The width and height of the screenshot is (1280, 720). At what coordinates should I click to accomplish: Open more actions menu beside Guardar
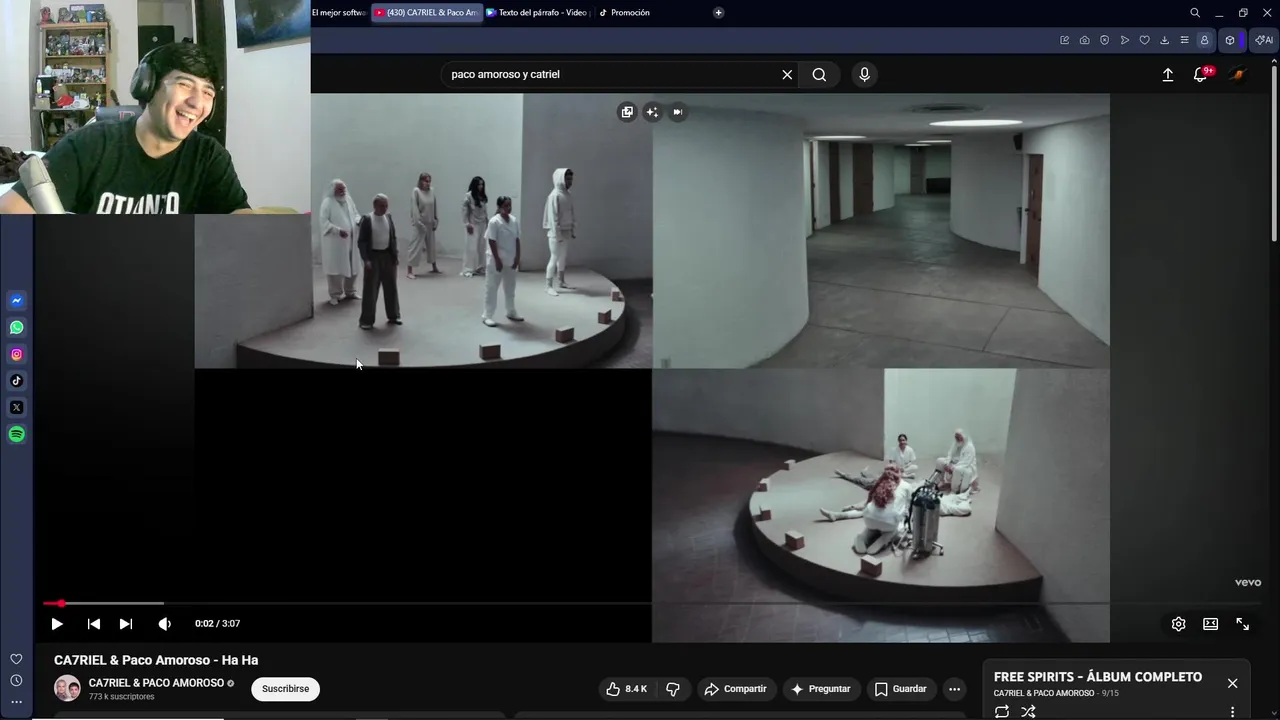pos(954,689)
